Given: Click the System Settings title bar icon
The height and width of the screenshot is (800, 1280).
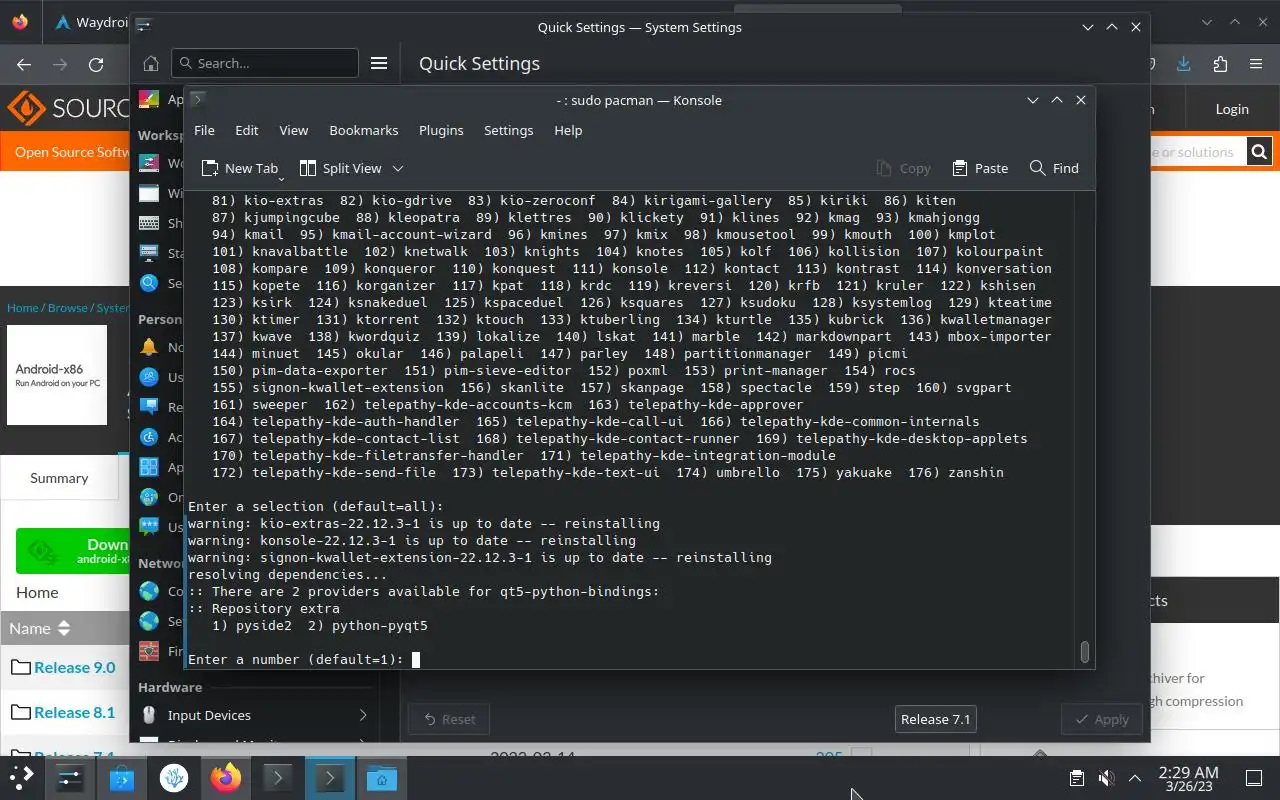Looking at the screenshot, I should 144,27.
